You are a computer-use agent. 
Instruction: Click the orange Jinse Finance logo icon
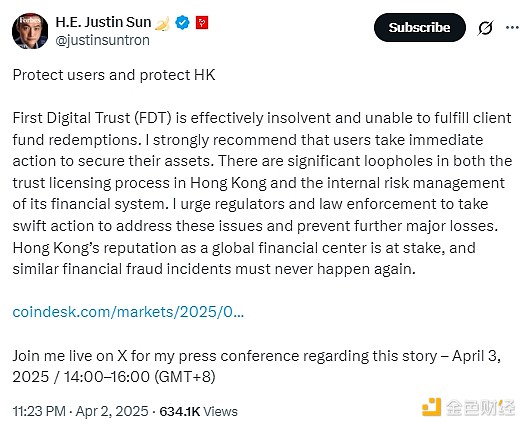click(431, 407)
